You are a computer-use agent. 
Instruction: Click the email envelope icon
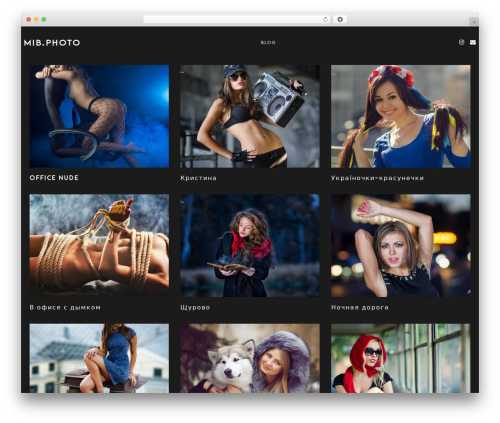(x=473, y=42)
